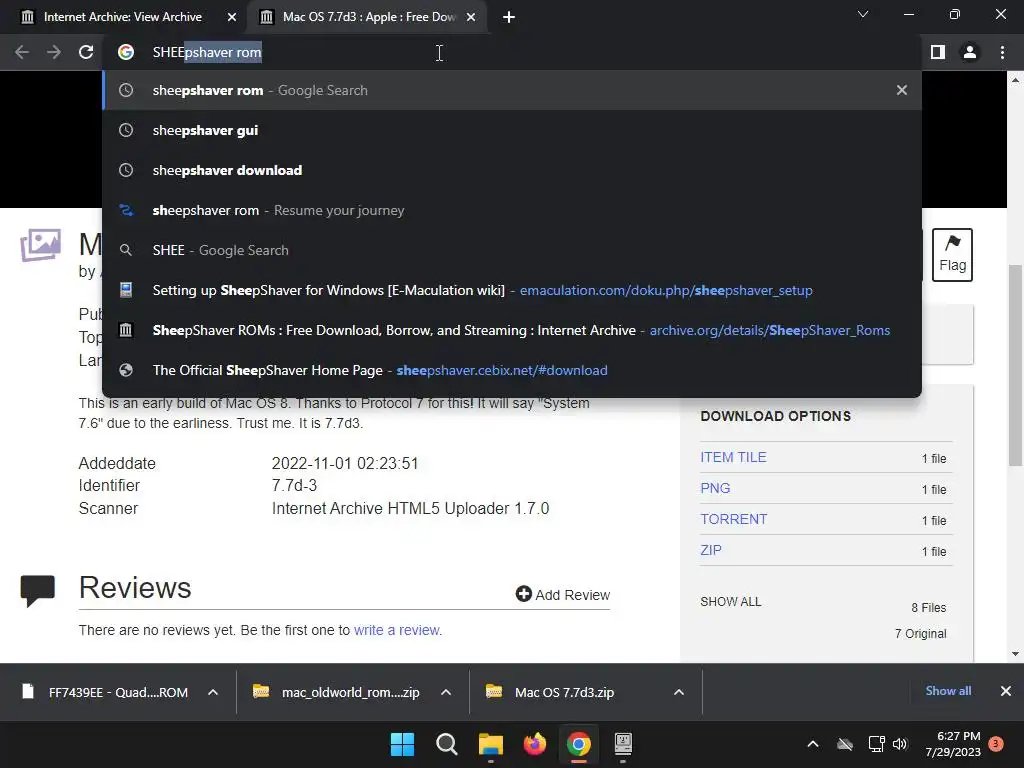
Task: Open TORRENT download option
Action: click(733, 519)
